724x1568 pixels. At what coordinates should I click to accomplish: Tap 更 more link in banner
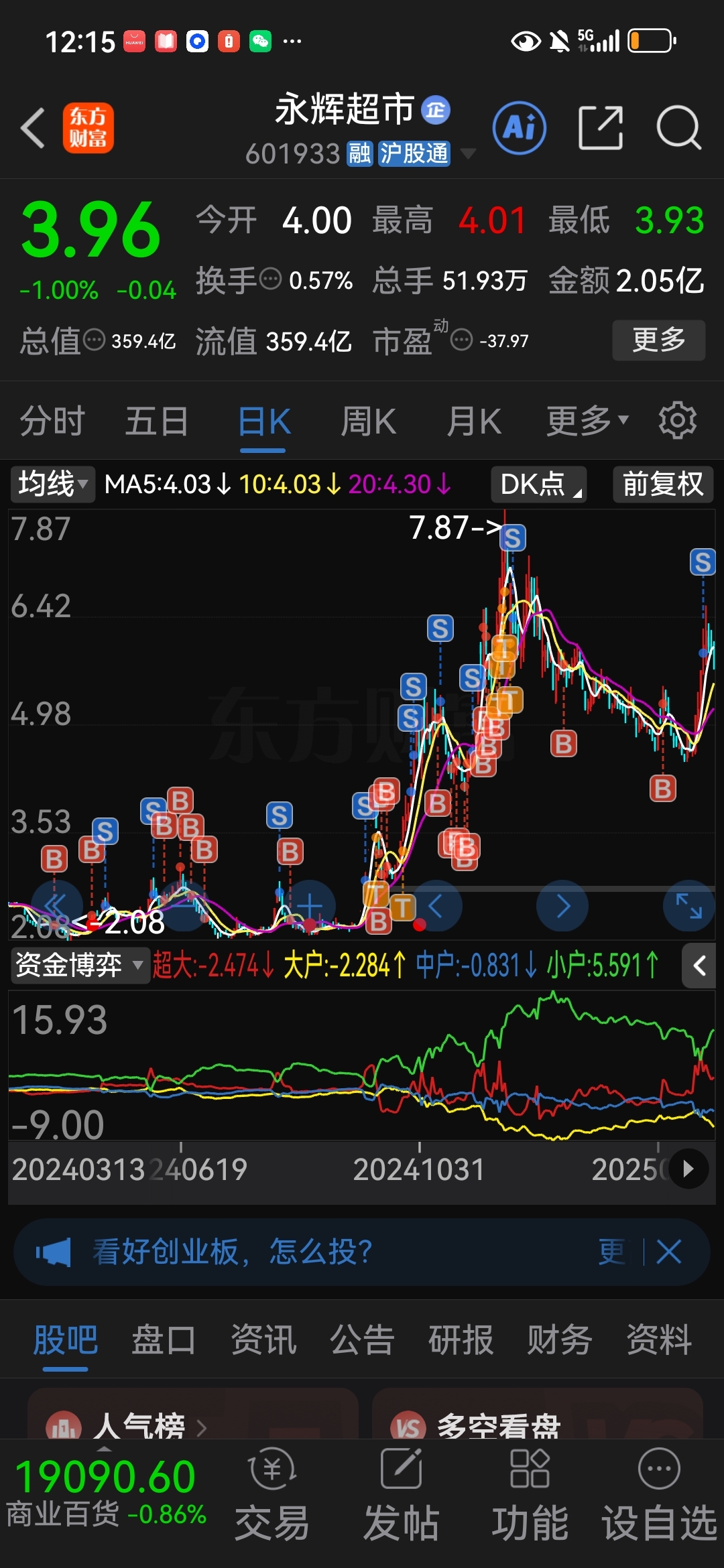click(612, 1252)
